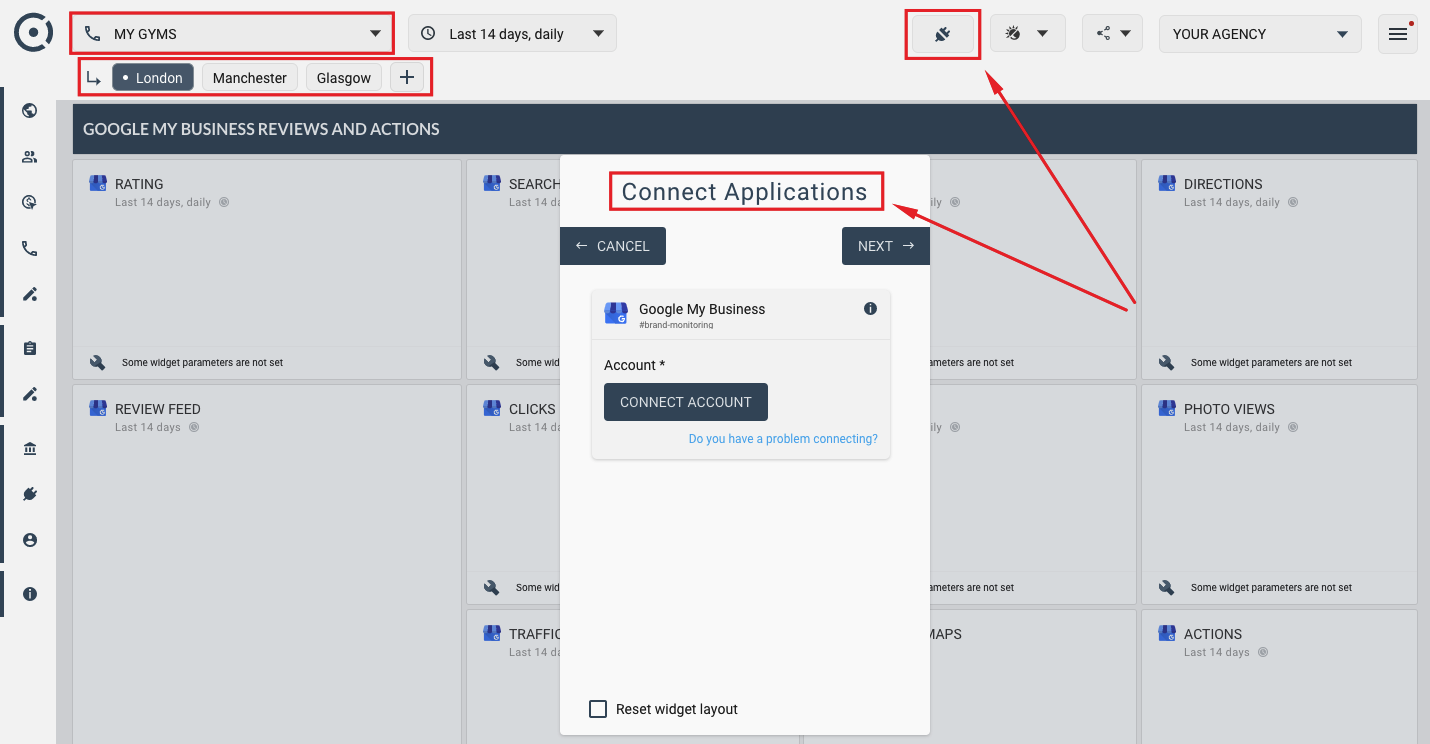Image resolution: width=1430 pixels, height=744 pixels.
Task: Click the CANCEL button in the dialog
Action: coord(613,246)
